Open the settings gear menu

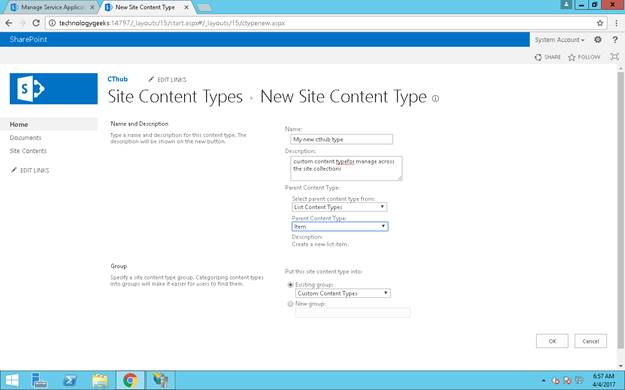coord(597,39)
